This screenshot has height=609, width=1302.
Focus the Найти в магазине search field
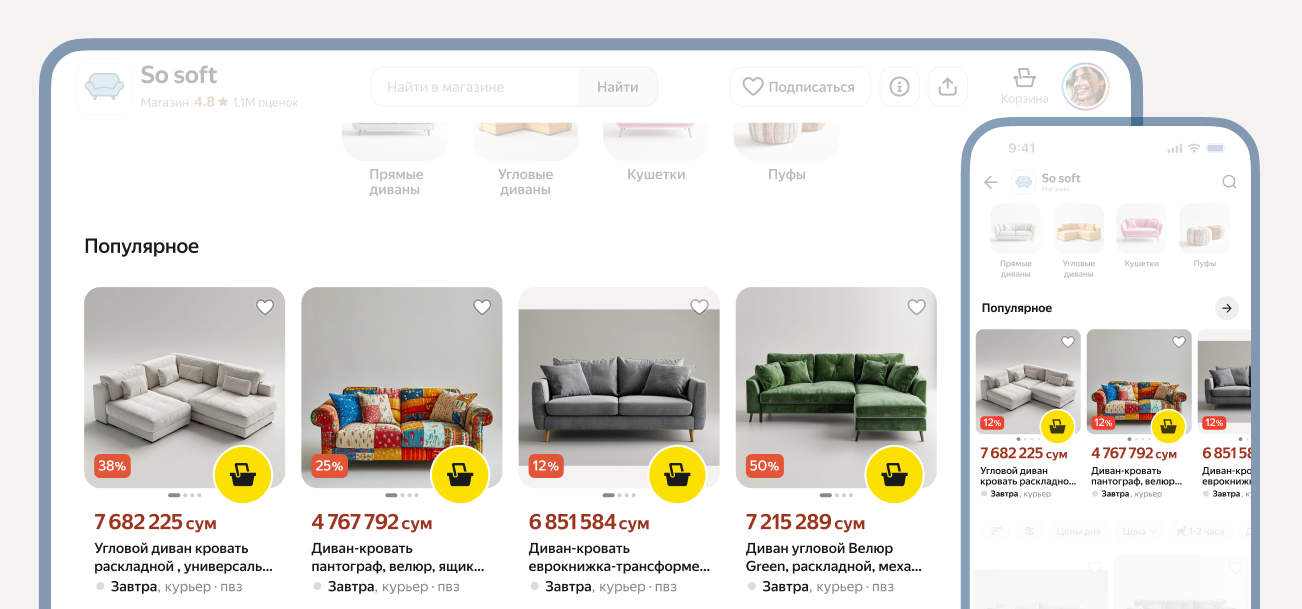pyautogui.click(x=475, y=87)
